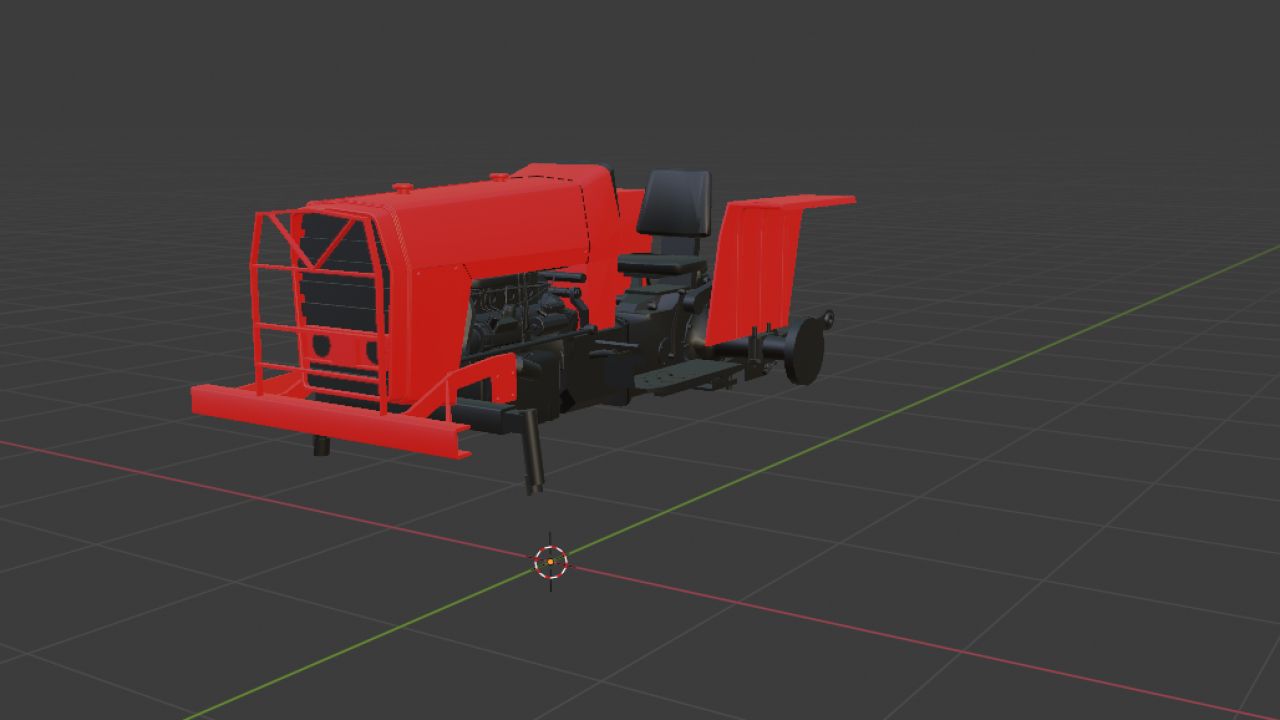Viewport: 1280px width, 720px height.
Task: Click the 3D cursor at world origin
Action: coord(550,562)
